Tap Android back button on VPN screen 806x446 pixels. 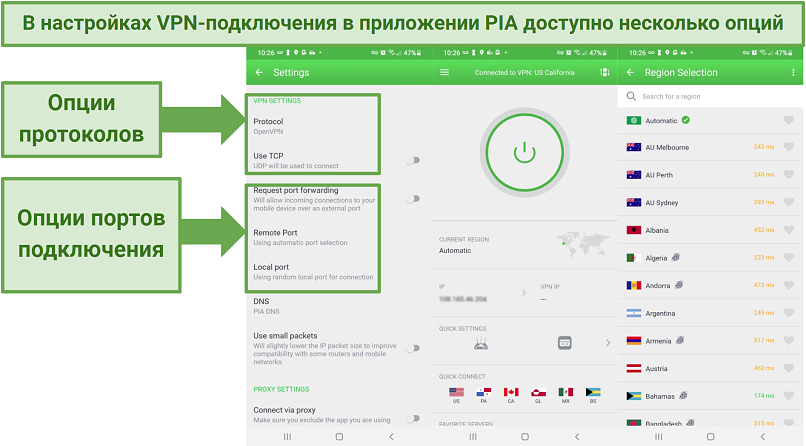coord(577,437)
